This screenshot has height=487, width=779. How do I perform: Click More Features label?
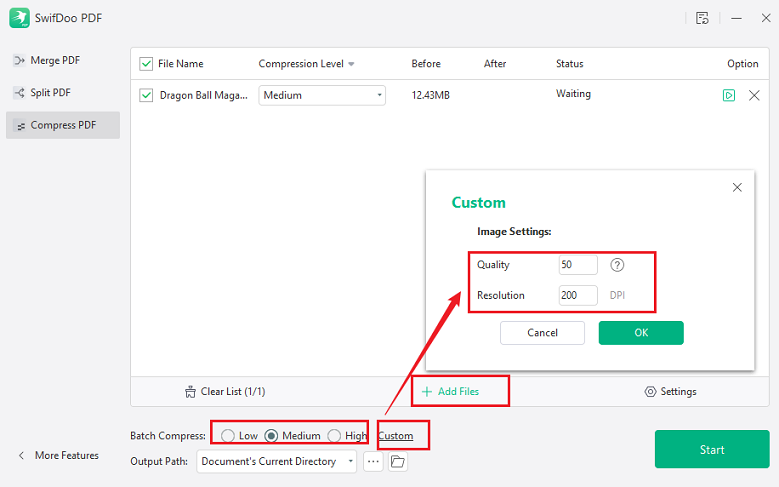click(67, 455)
